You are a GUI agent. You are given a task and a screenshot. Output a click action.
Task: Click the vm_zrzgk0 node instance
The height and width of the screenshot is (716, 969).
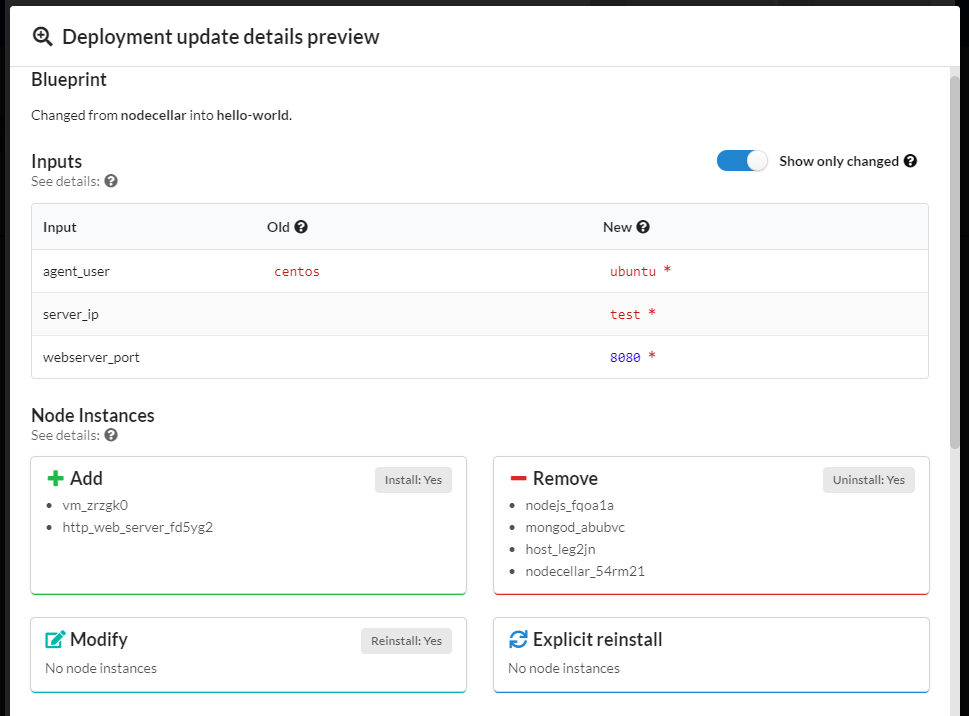pos(95,505)
